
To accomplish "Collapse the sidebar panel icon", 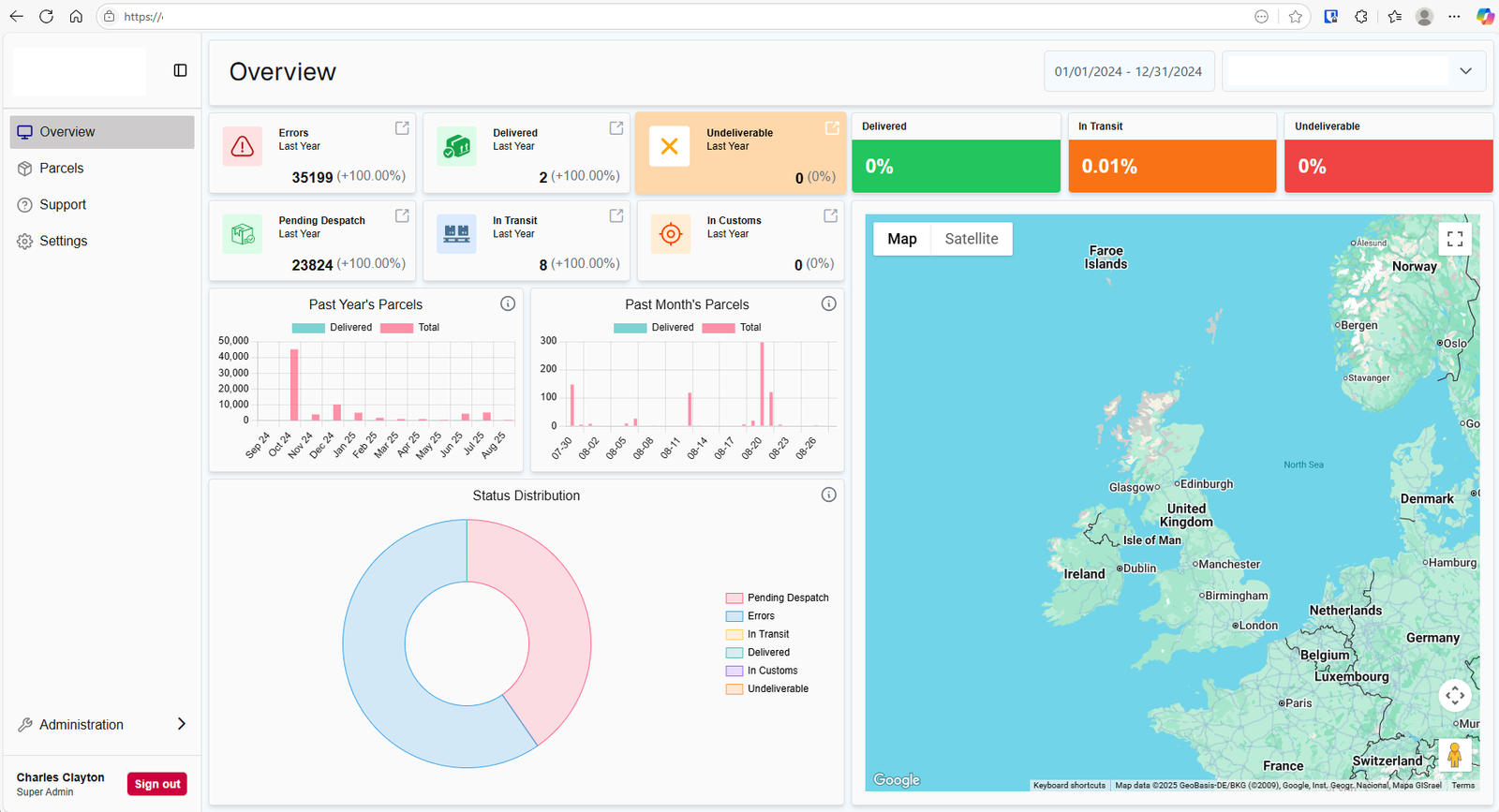I will tap(181, 70).
